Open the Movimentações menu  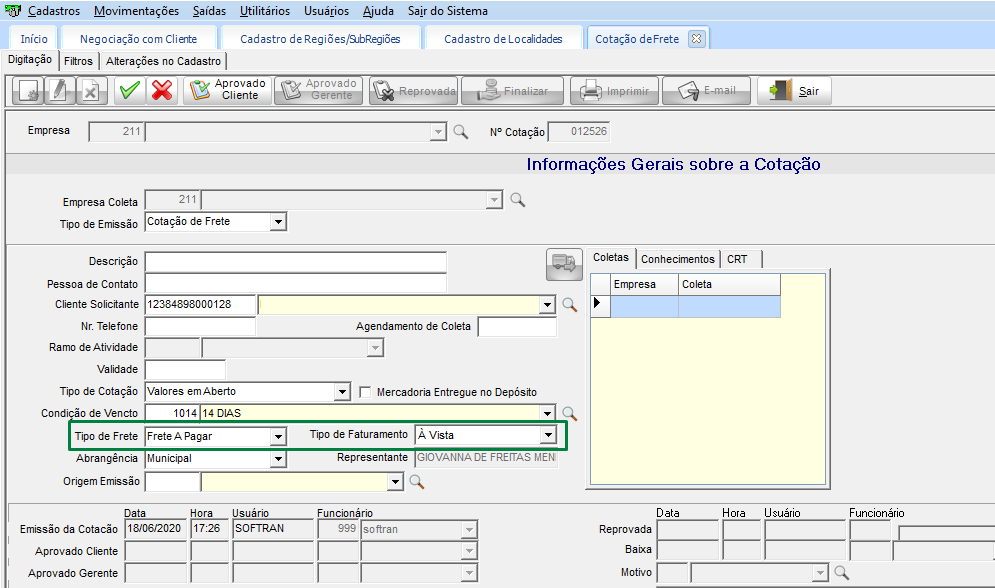tap(136, 11)
